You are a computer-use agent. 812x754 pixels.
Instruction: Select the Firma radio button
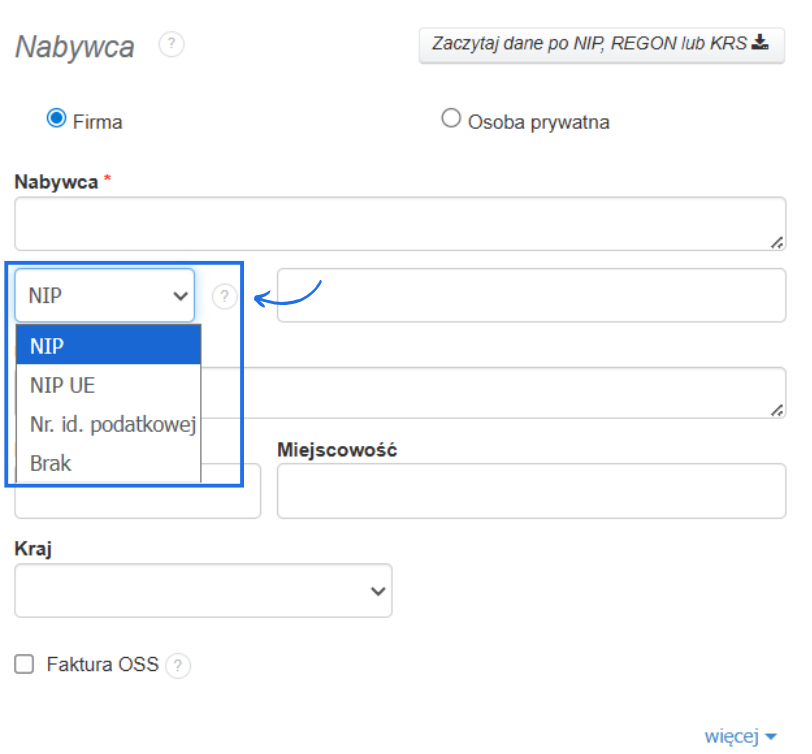coord(57,117)
